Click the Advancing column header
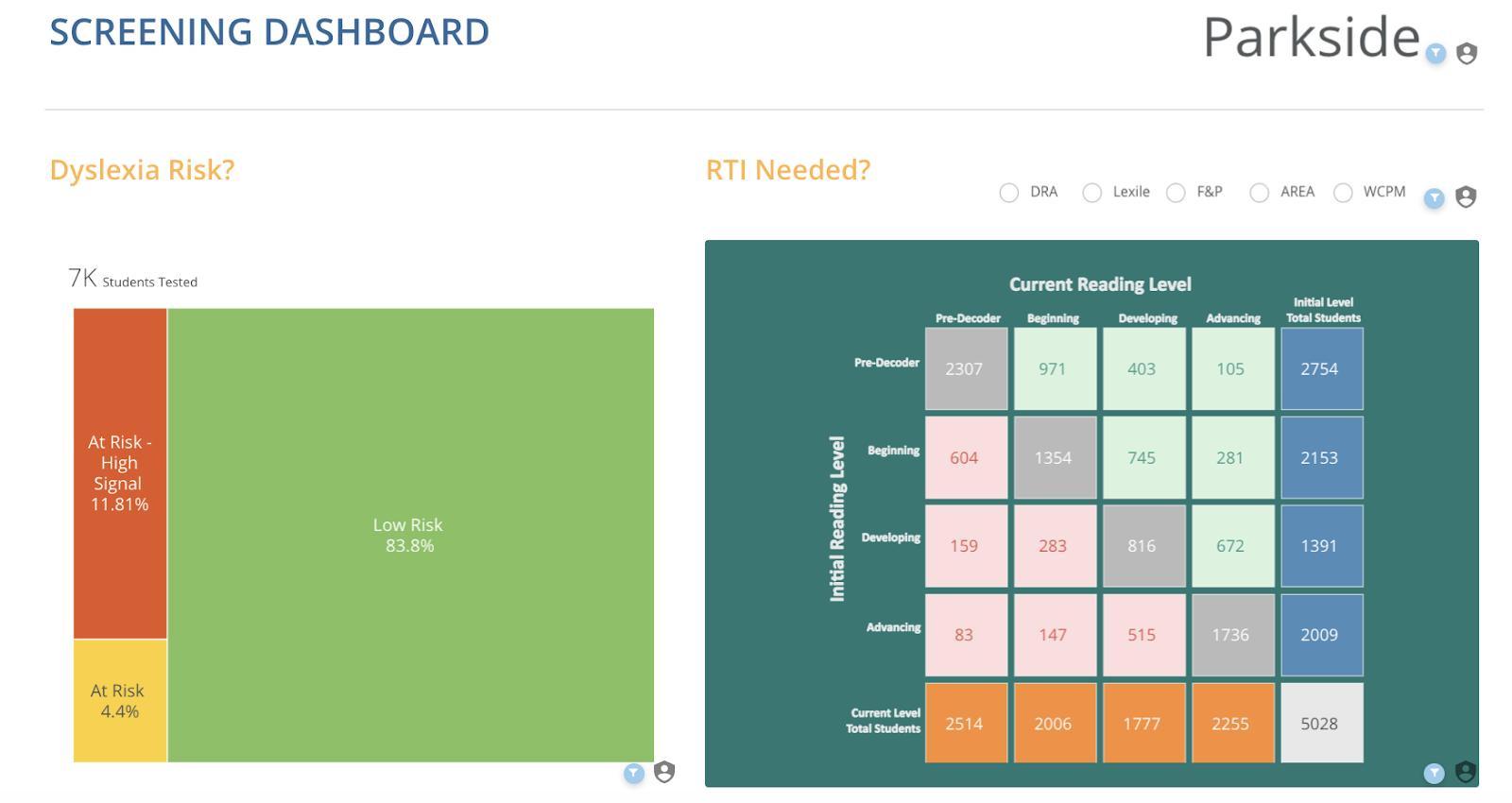1512x803 pixels. click(1233, 318)
